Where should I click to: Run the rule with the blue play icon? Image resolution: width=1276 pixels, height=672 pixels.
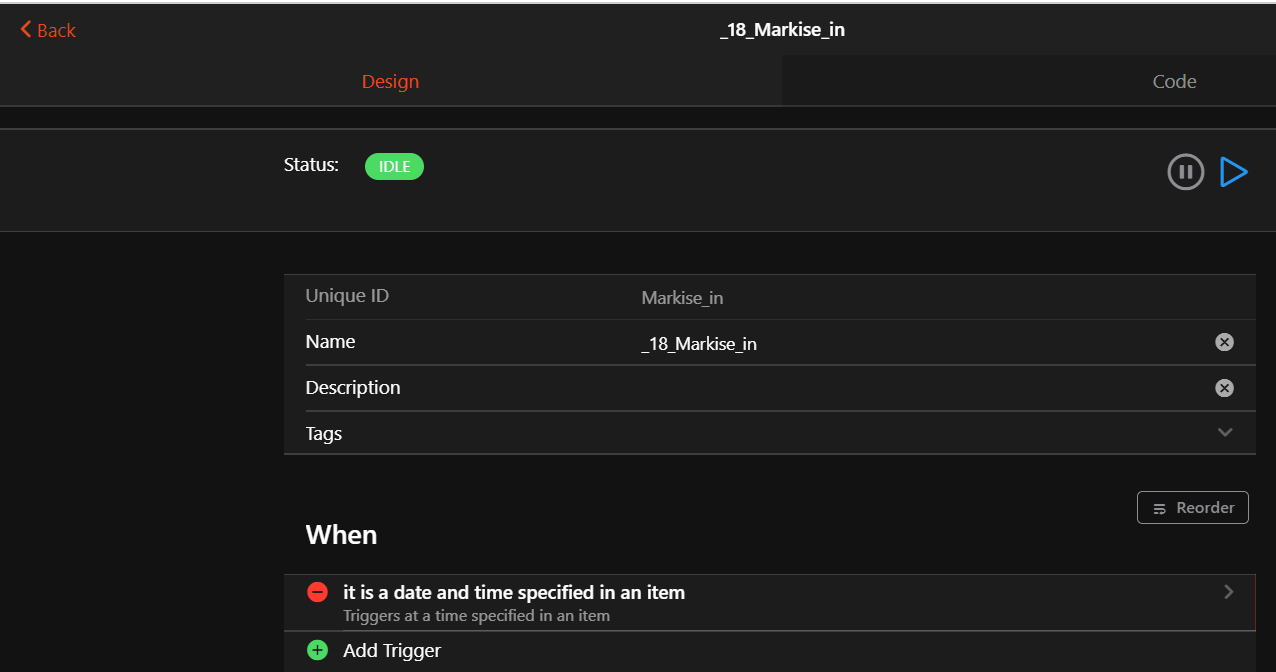click(x=1234, y=172)
